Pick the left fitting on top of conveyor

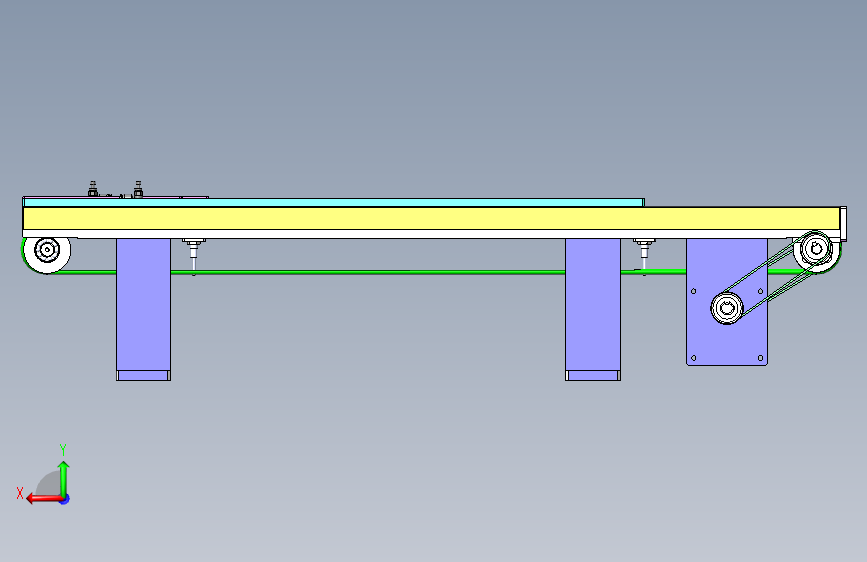[x=93, y=189]
